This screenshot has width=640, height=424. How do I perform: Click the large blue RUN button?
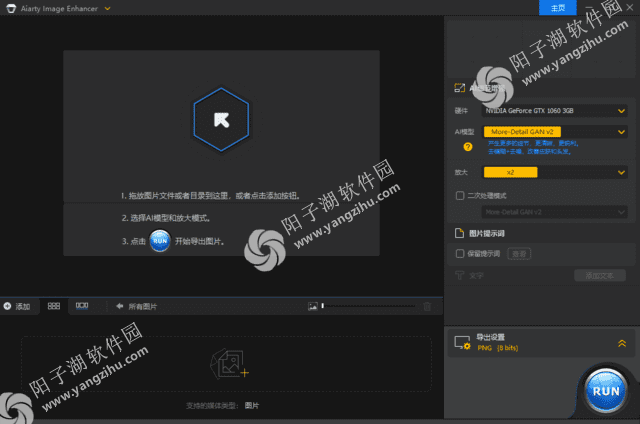(606, 391)
